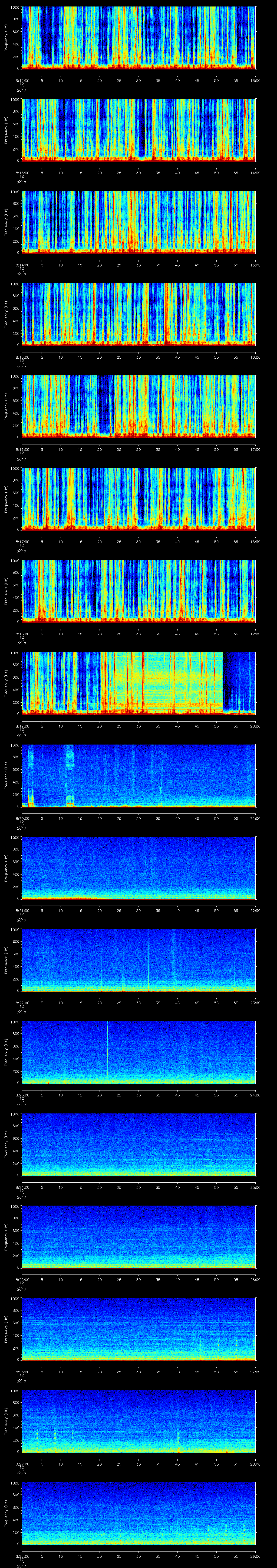
Task: Select the 8:14:00 spectrogram panel
Action: [139, 222]
